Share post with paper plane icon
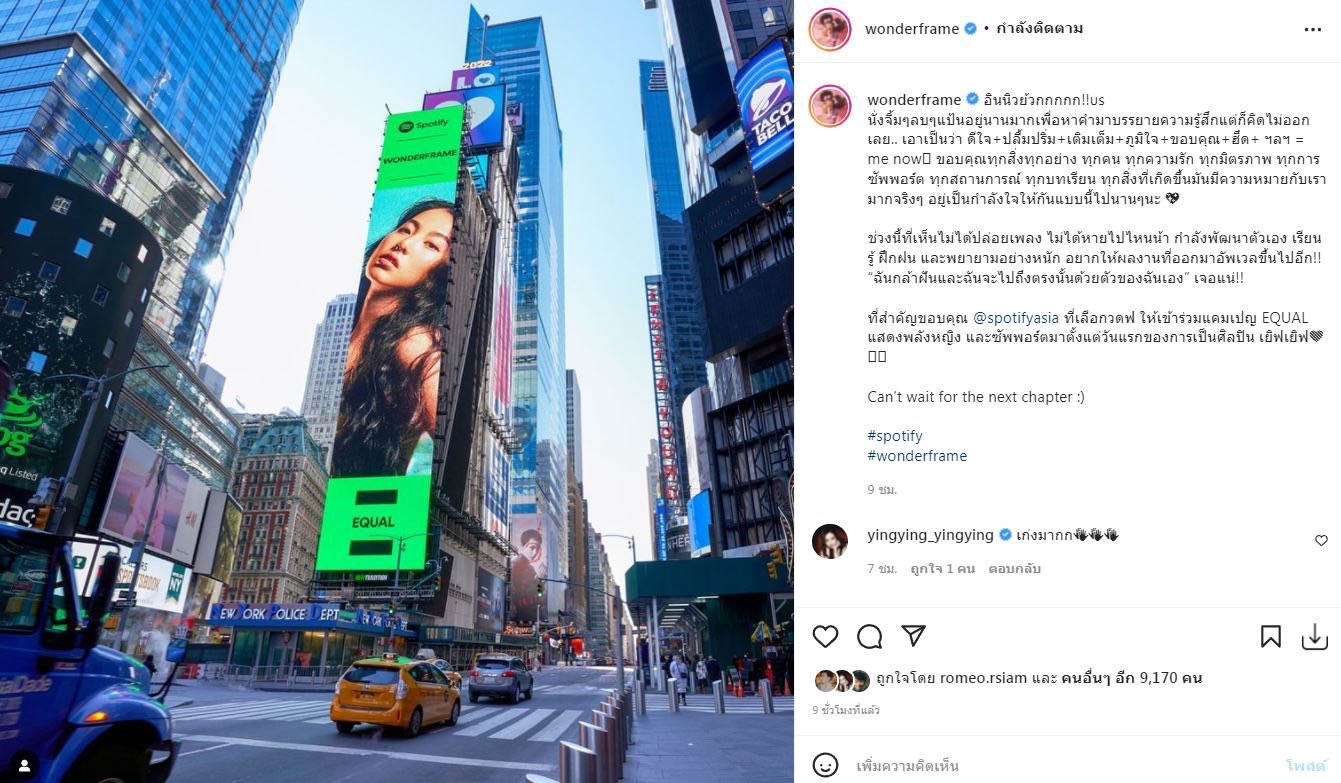This screenshot has width=1341, height=783. click(913, 636)
